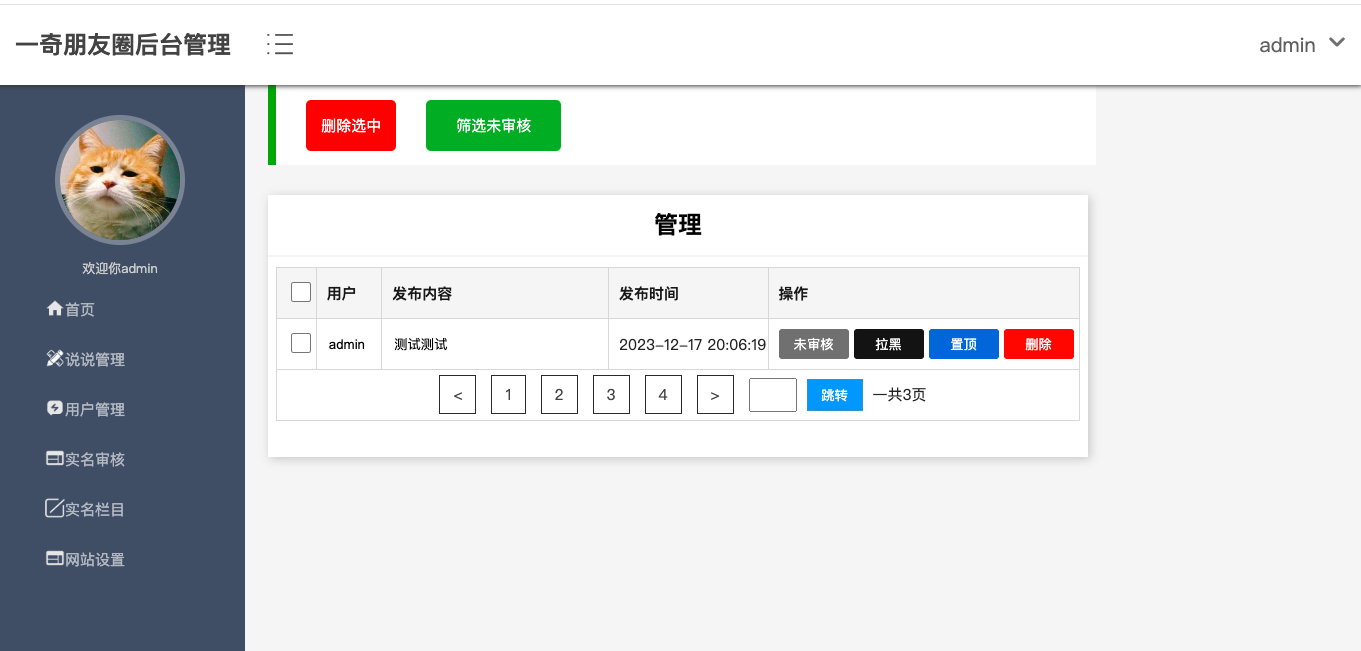Select the home icon beside 首页
The height and width of the screenshot is (651, 1361).
[x=56, y=309]
